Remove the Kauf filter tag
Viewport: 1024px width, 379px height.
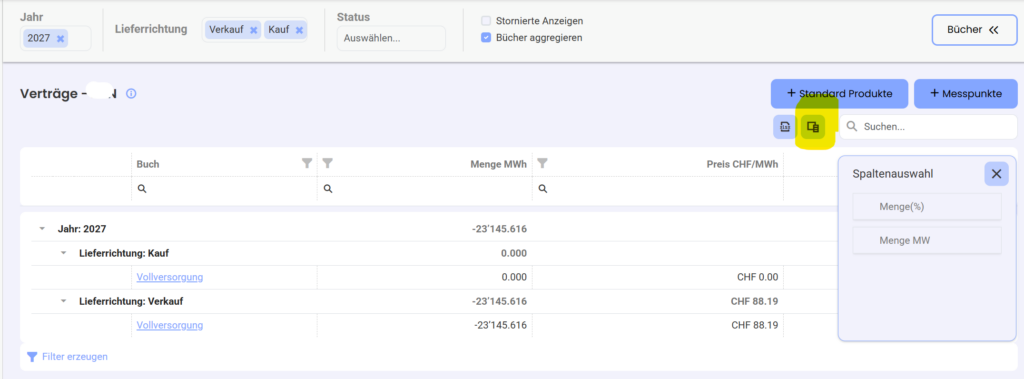(299, 30)
